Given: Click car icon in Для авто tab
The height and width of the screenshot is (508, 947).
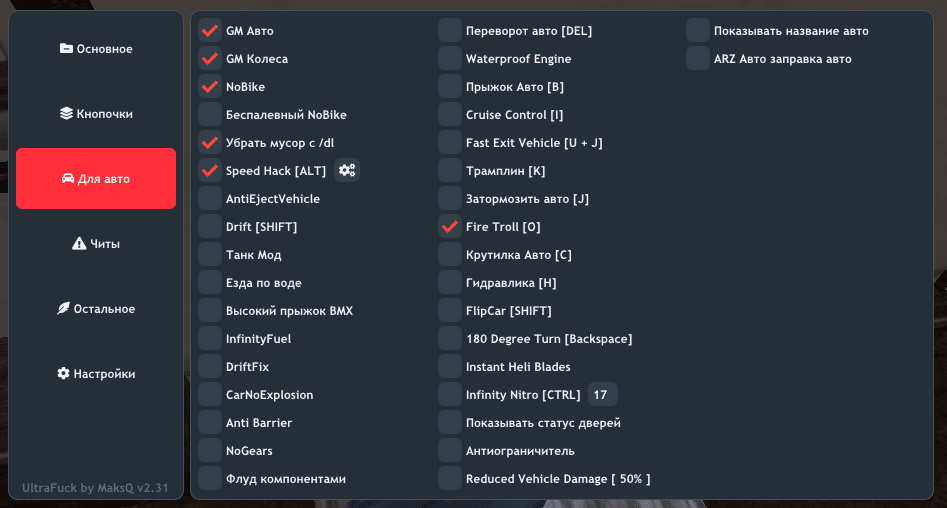Looking at the screenshot, I should [x=67, y=179].
